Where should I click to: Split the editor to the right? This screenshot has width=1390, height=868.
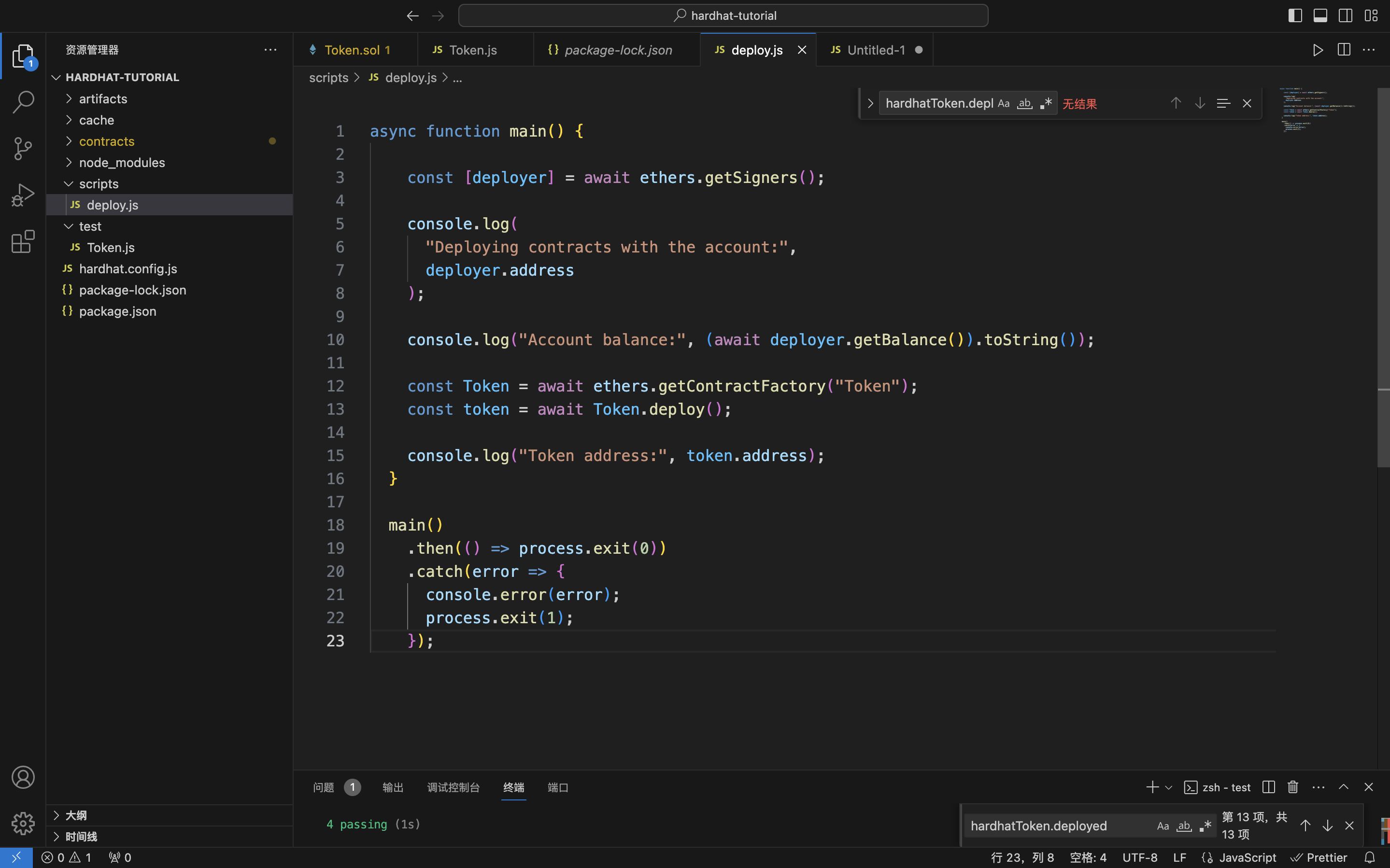(1344, 50)
